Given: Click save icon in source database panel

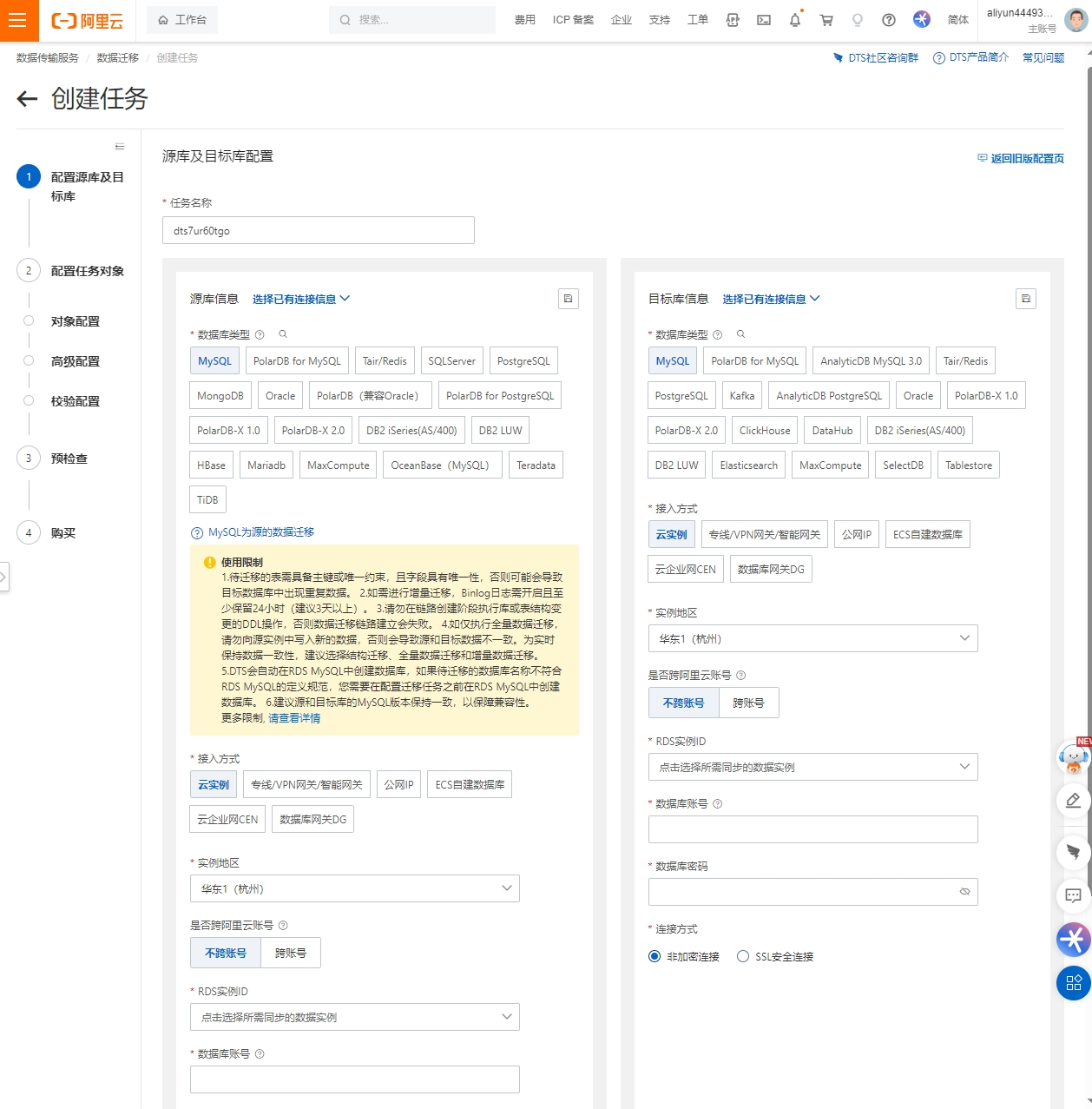Looking at the screenshot, I should click(x=568, y=299).
